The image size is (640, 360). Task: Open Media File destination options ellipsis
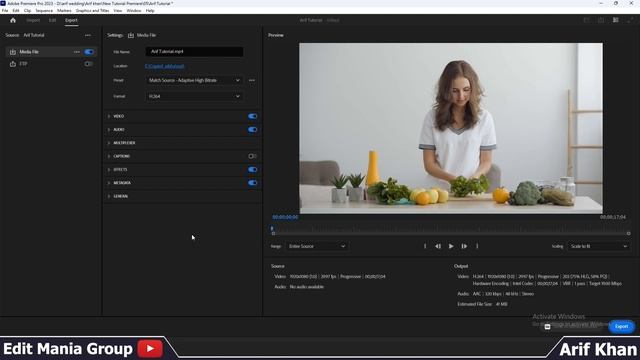[77, 52]
